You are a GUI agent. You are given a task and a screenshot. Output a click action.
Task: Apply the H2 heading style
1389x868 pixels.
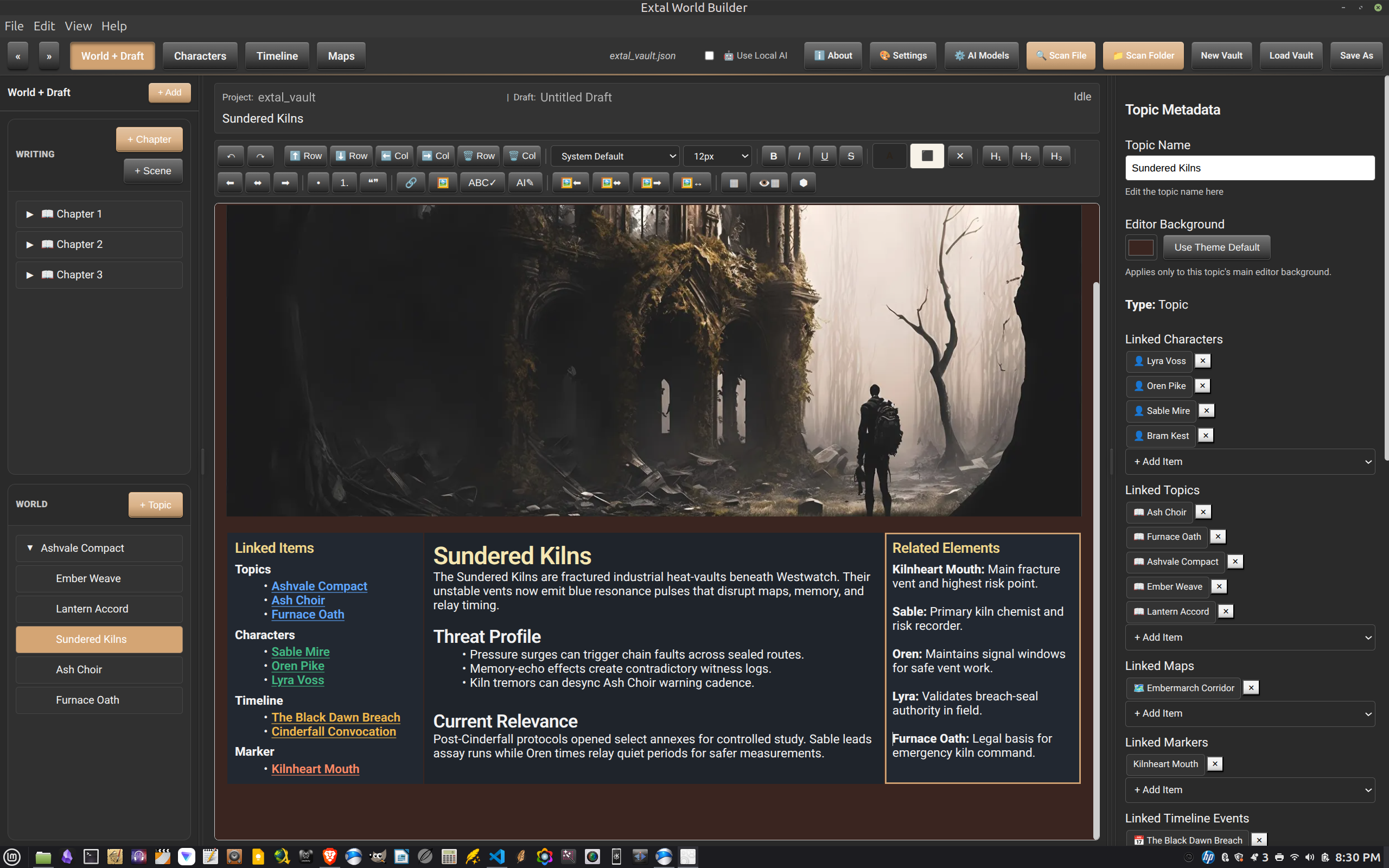click(x=1025, y=156)
